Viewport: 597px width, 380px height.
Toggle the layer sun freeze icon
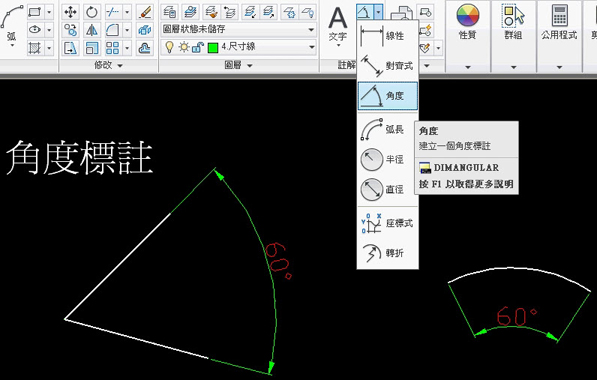point(184,47)
